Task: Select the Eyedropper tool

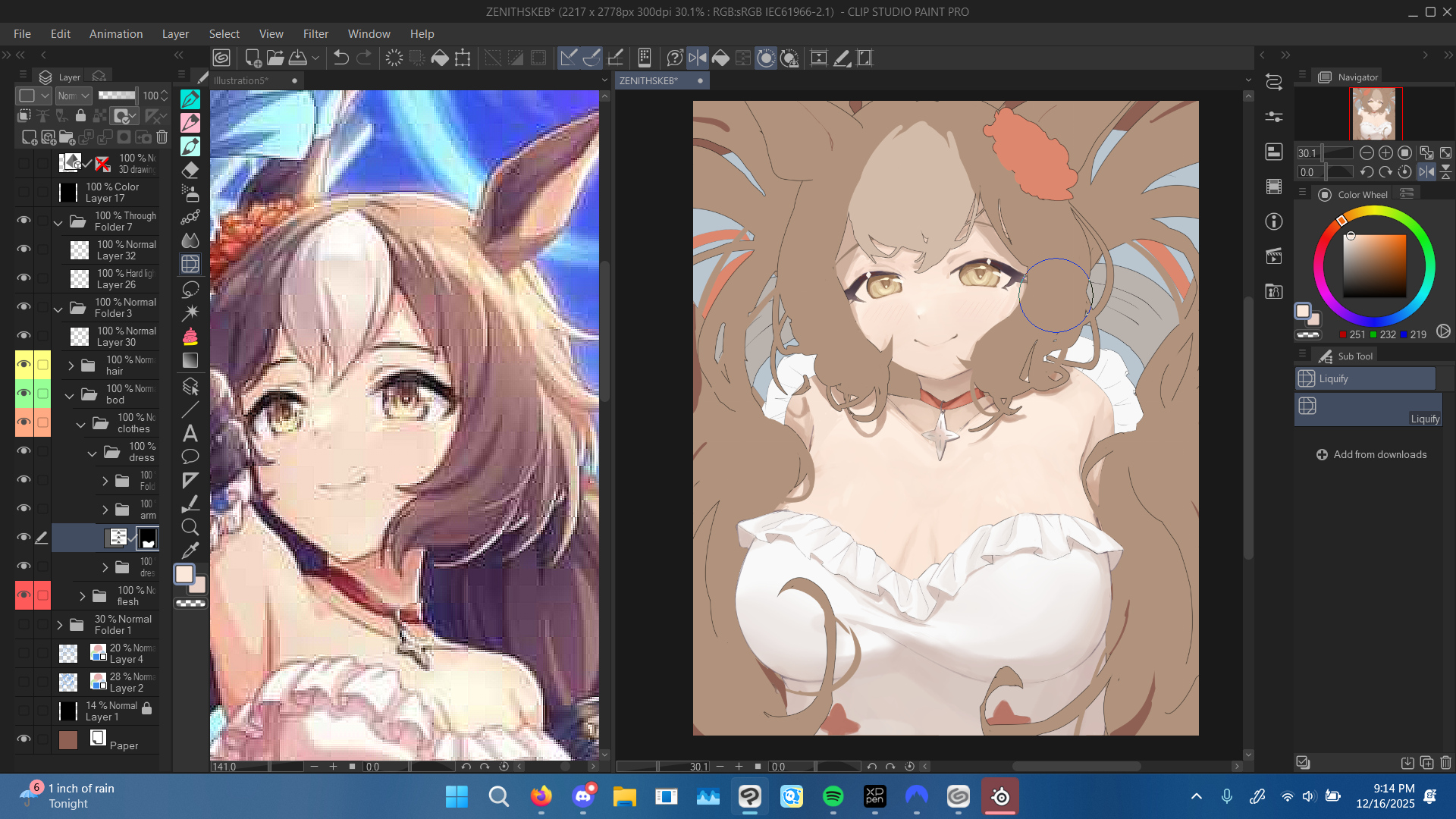Action: point(190,550)
